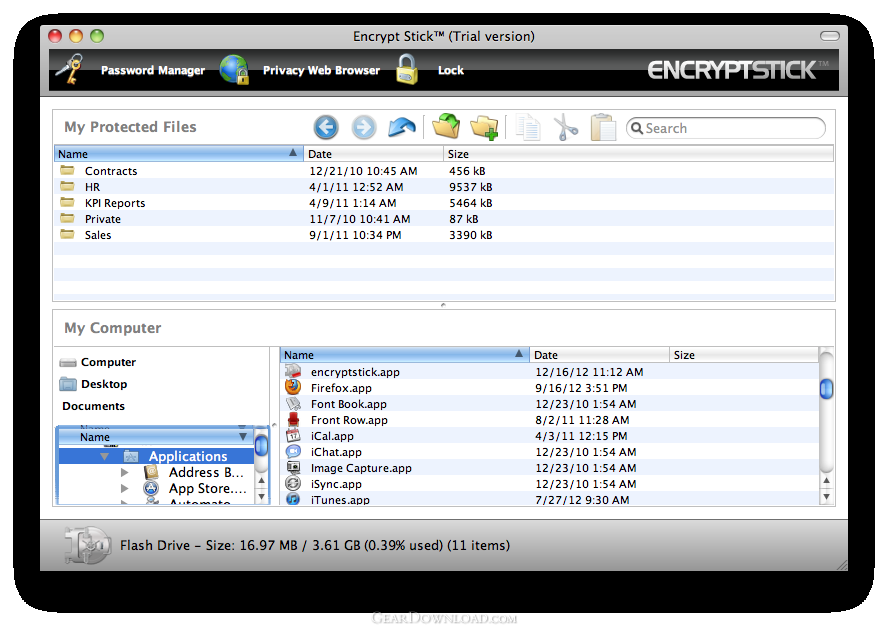The width and height of the screenshot is (888, 626).
Task: Click the encryptstick.app icon
Action: click(x=293, y=372)
